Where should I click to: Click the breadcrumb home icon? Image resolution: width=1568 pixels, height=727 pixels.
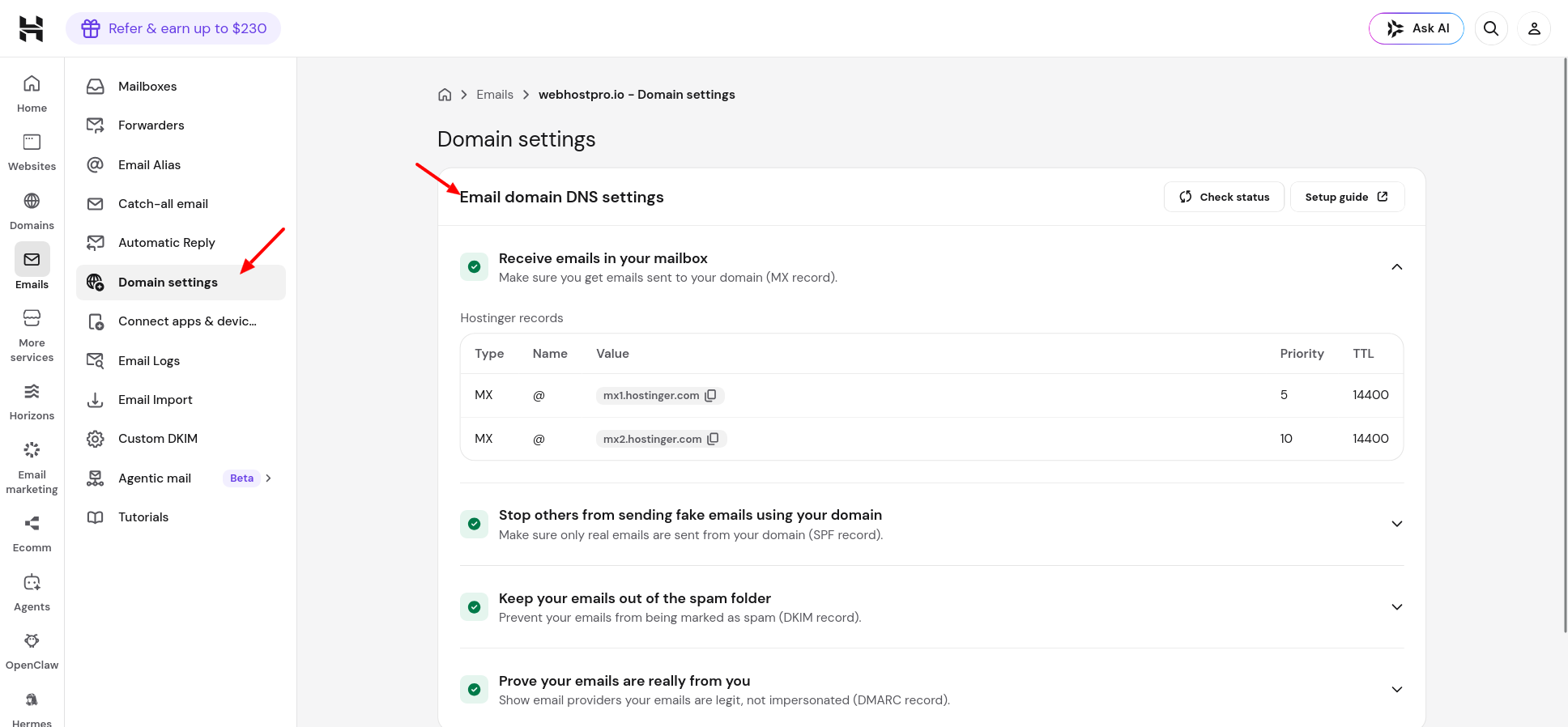coord(445,95)
